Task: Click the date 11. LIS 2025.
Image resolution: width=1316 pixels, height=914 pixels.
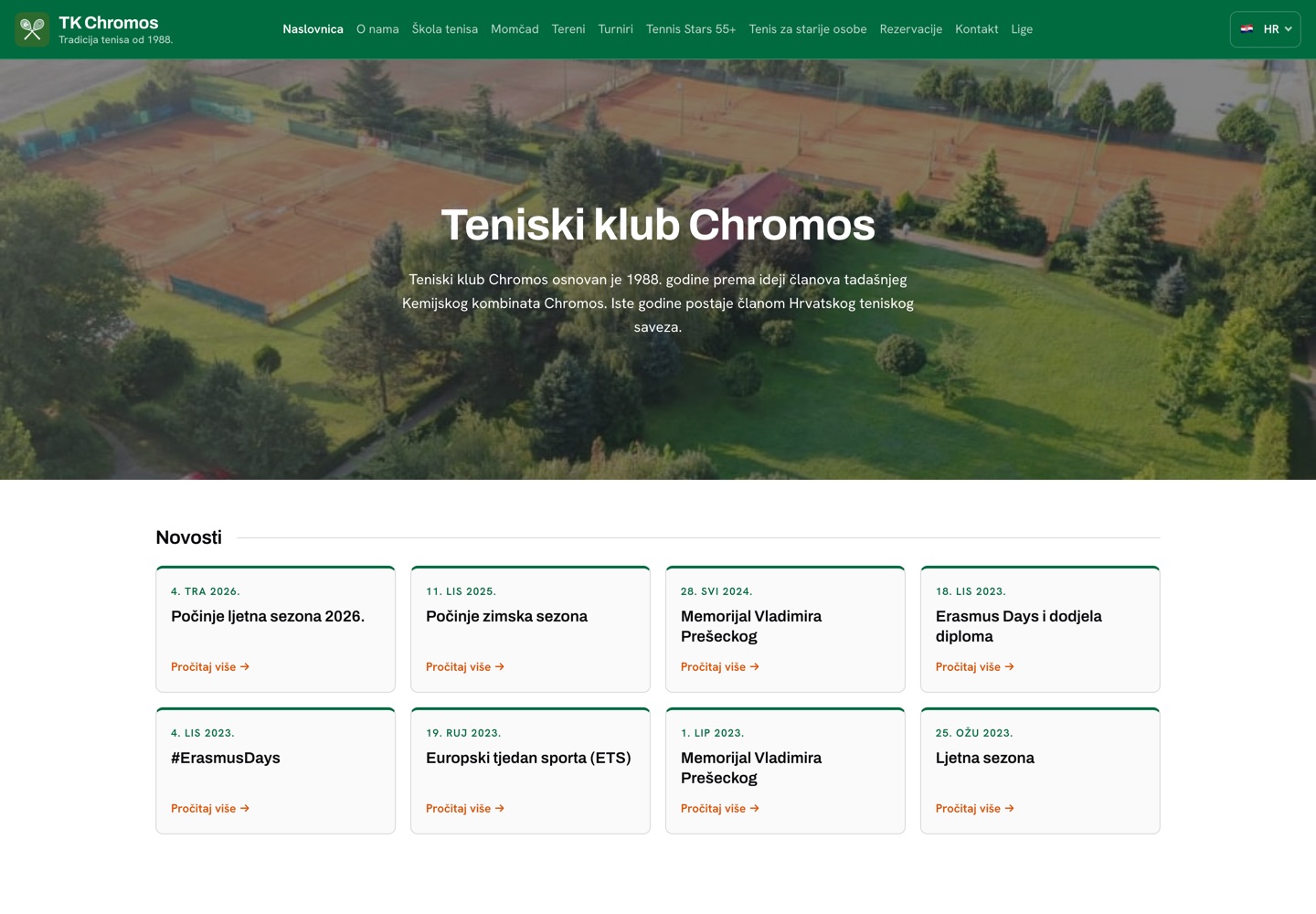Action: pyautogui.click(x=461, y=591)
